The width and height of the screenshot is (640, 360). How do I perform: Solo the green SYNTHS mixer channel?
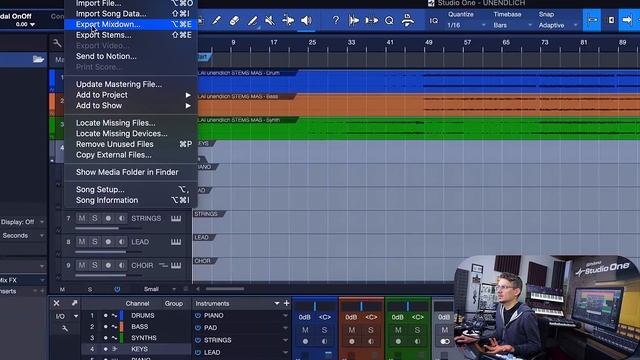(417, 330)
